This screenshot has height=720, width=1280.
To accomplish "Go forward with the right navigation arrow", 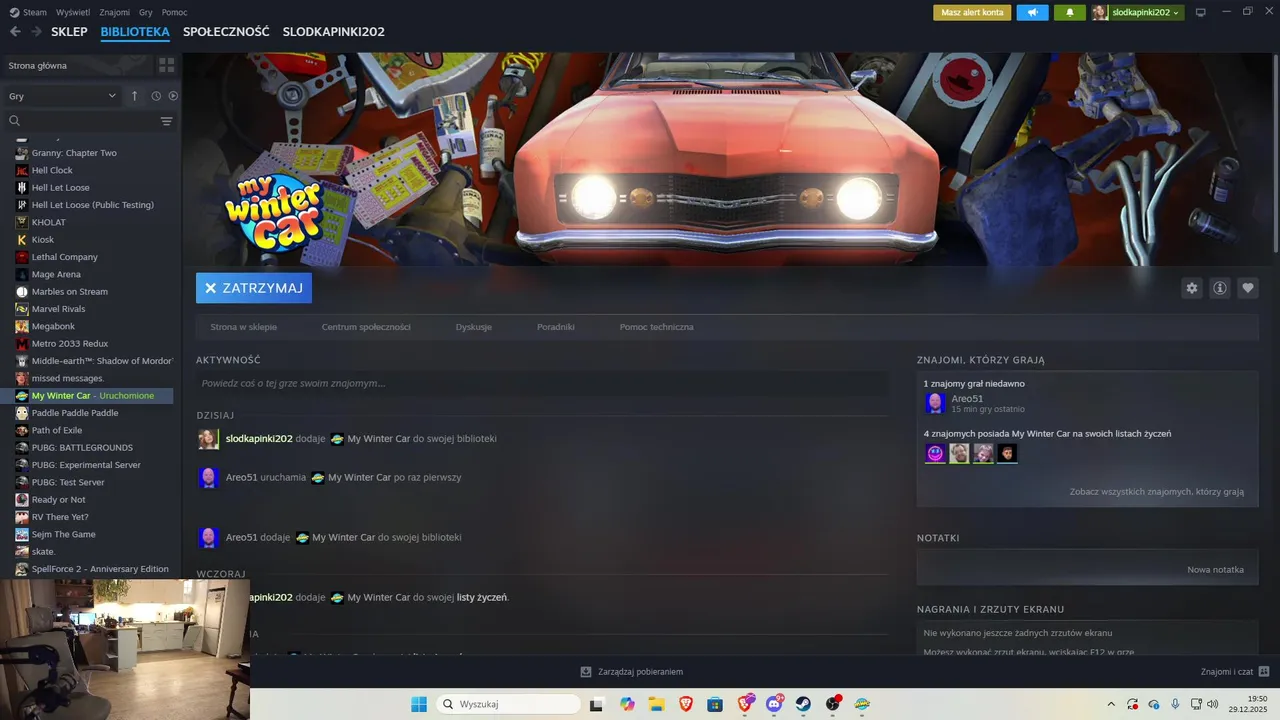I will (x=36, y=32).
